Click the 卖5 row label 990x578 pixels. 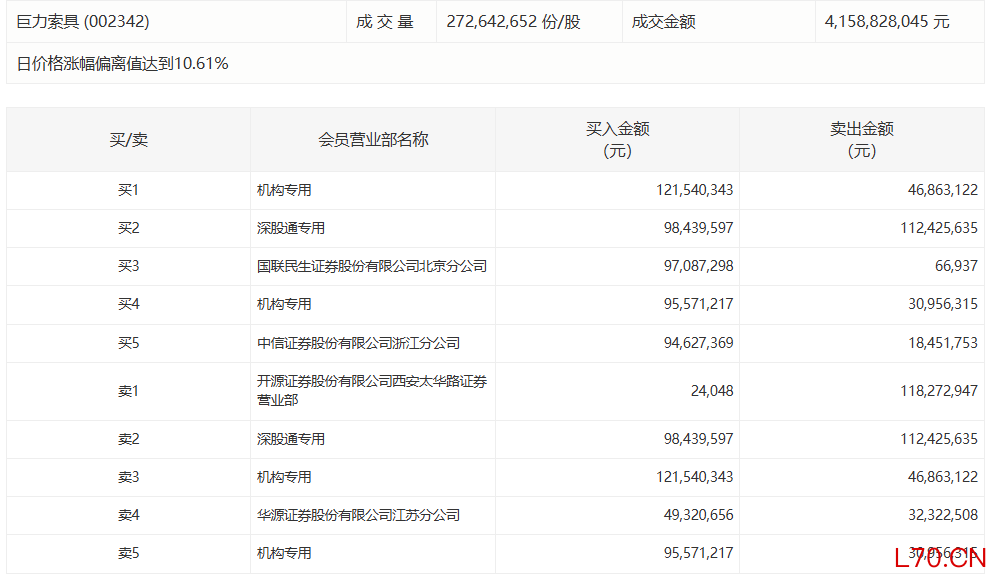(x=128, y=553)
